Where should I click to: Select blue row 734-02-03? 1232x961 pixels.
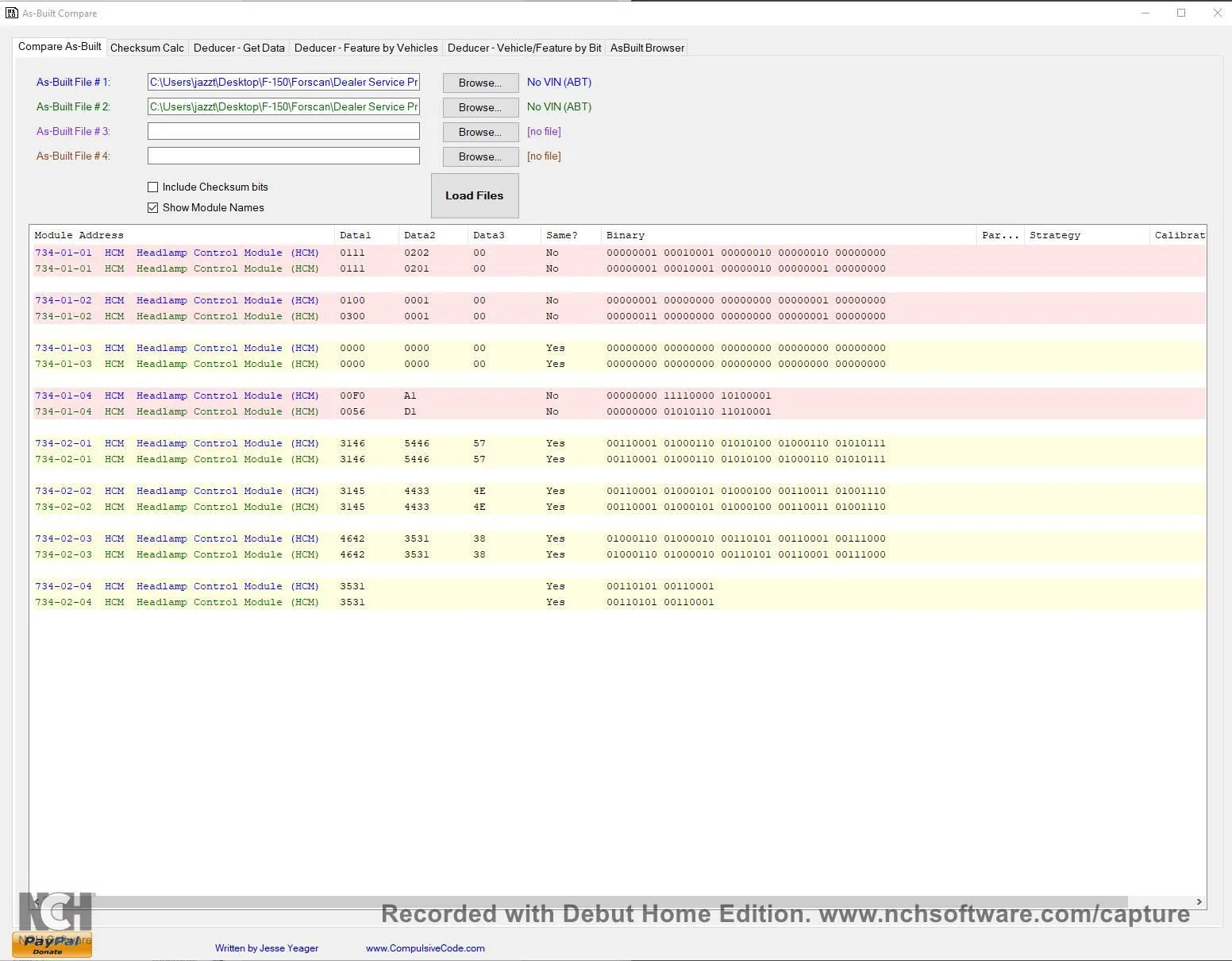tap(618, 538)
